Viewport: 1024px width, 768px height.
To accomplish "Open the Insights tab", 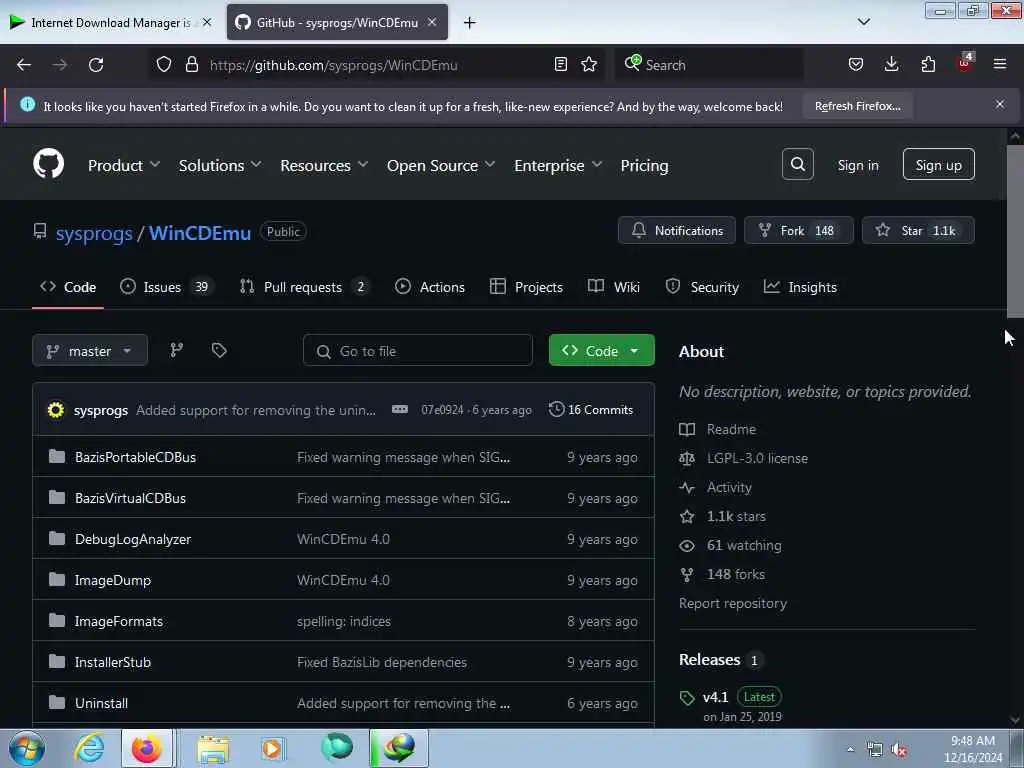I will [800, 287].
